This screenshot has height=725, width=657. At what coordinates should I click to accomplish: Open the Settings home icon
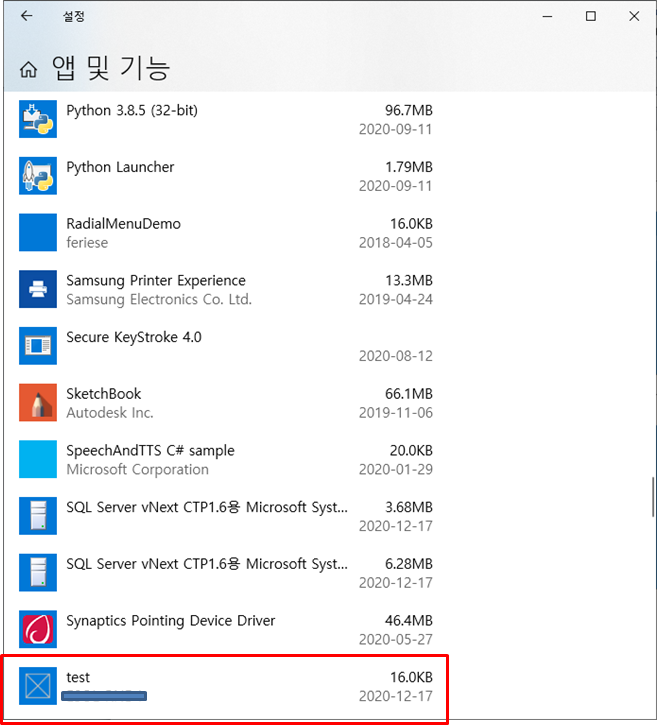pyautogui.click(x=29, y=70)
